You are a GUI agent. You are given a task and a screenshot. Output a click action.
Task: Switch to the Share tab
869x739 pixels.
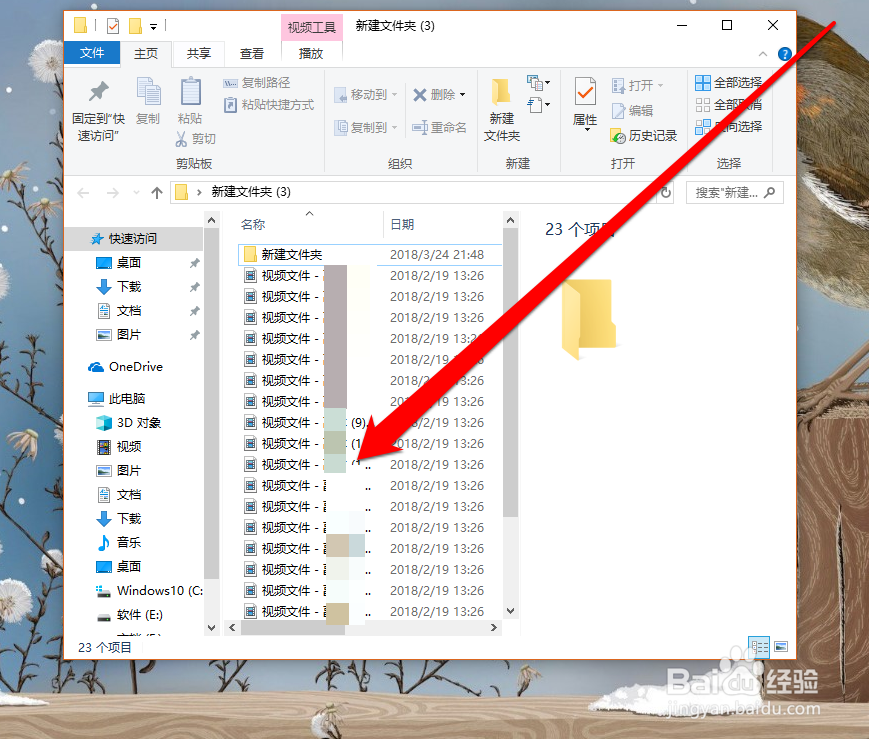[x=198, y=54]
